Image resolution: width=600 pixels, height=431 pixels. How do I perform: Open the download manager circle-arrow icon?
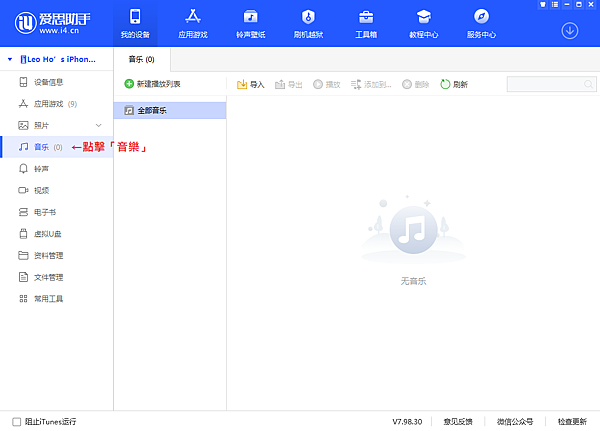point(570,31)
